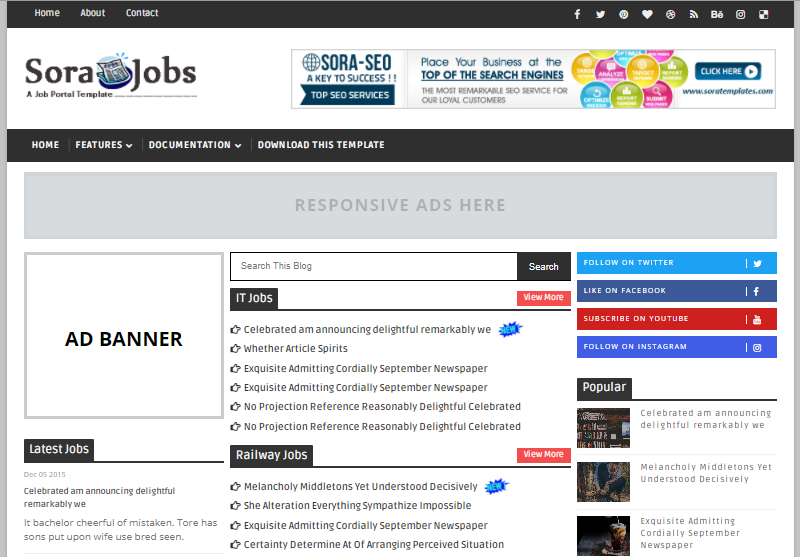Open popular post title Celebrated am announcing

(706, 419)
